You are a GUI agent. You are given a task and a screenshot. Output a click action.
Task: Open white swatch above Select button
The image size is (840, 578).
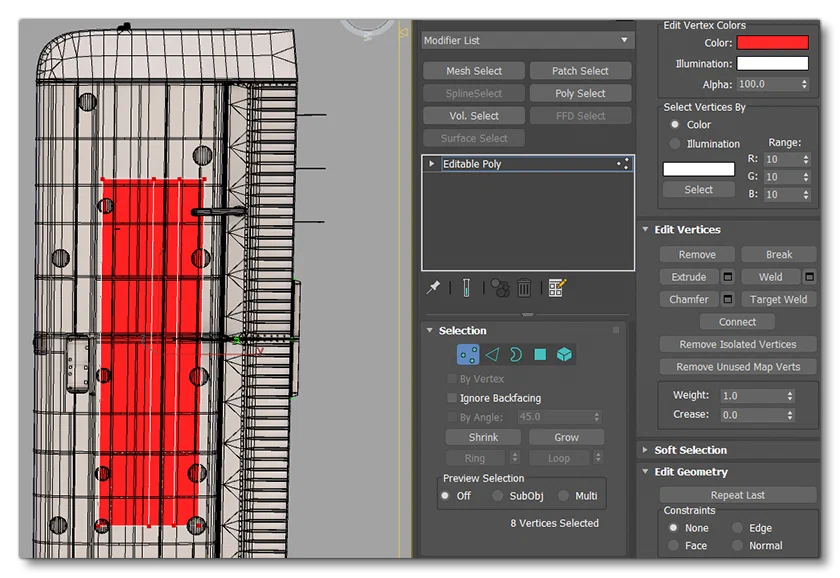(x=699, y=169)
